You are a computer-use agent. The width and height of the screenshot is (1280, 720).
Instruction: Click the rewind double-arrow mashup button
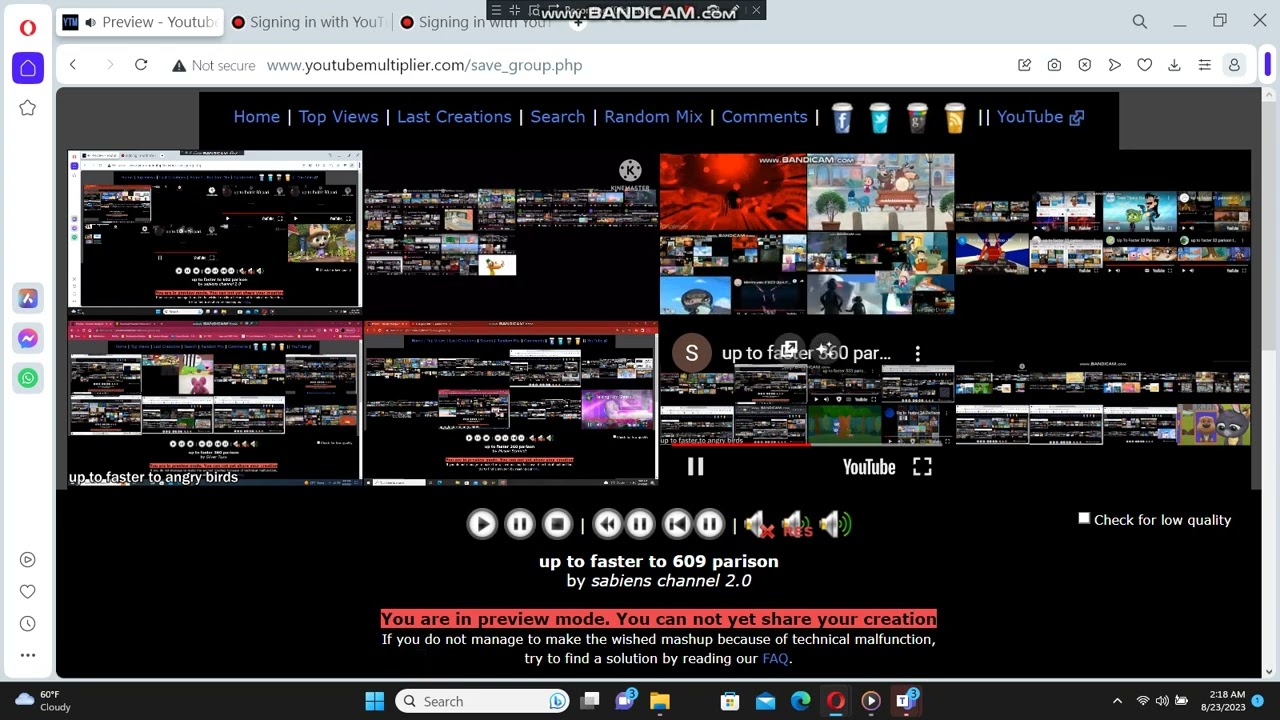pos(607,524)
